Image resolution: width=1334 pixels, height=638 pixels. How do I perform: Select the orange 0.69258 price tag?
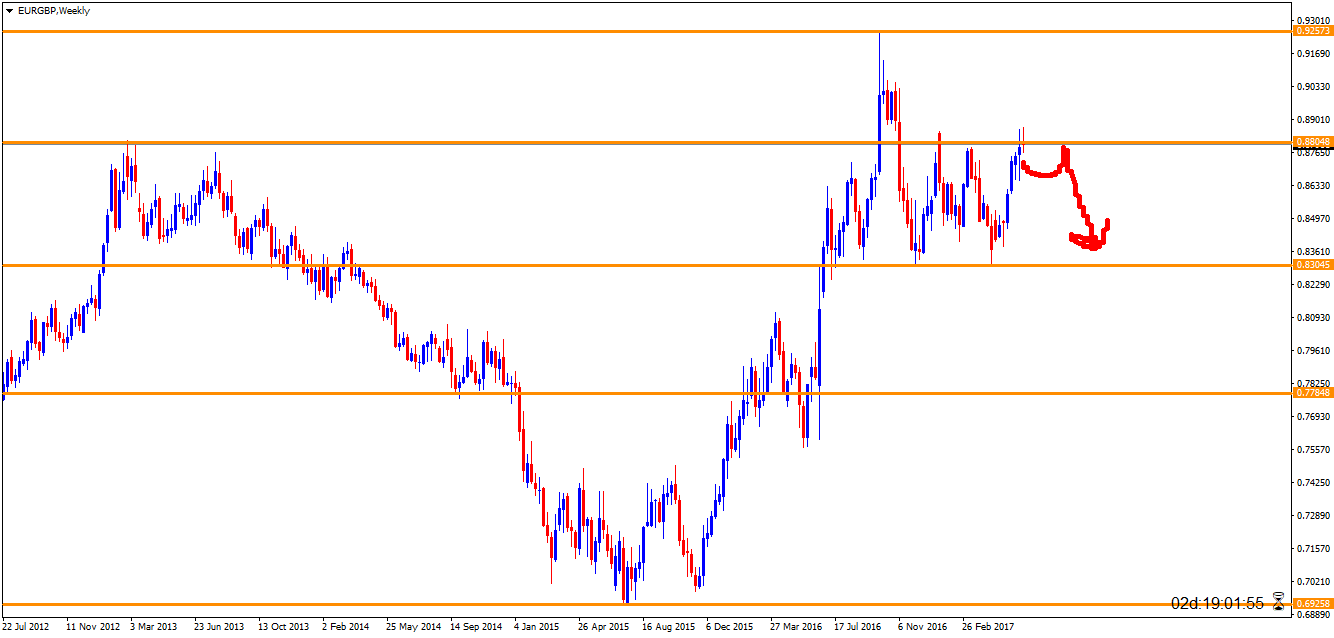1313,604
